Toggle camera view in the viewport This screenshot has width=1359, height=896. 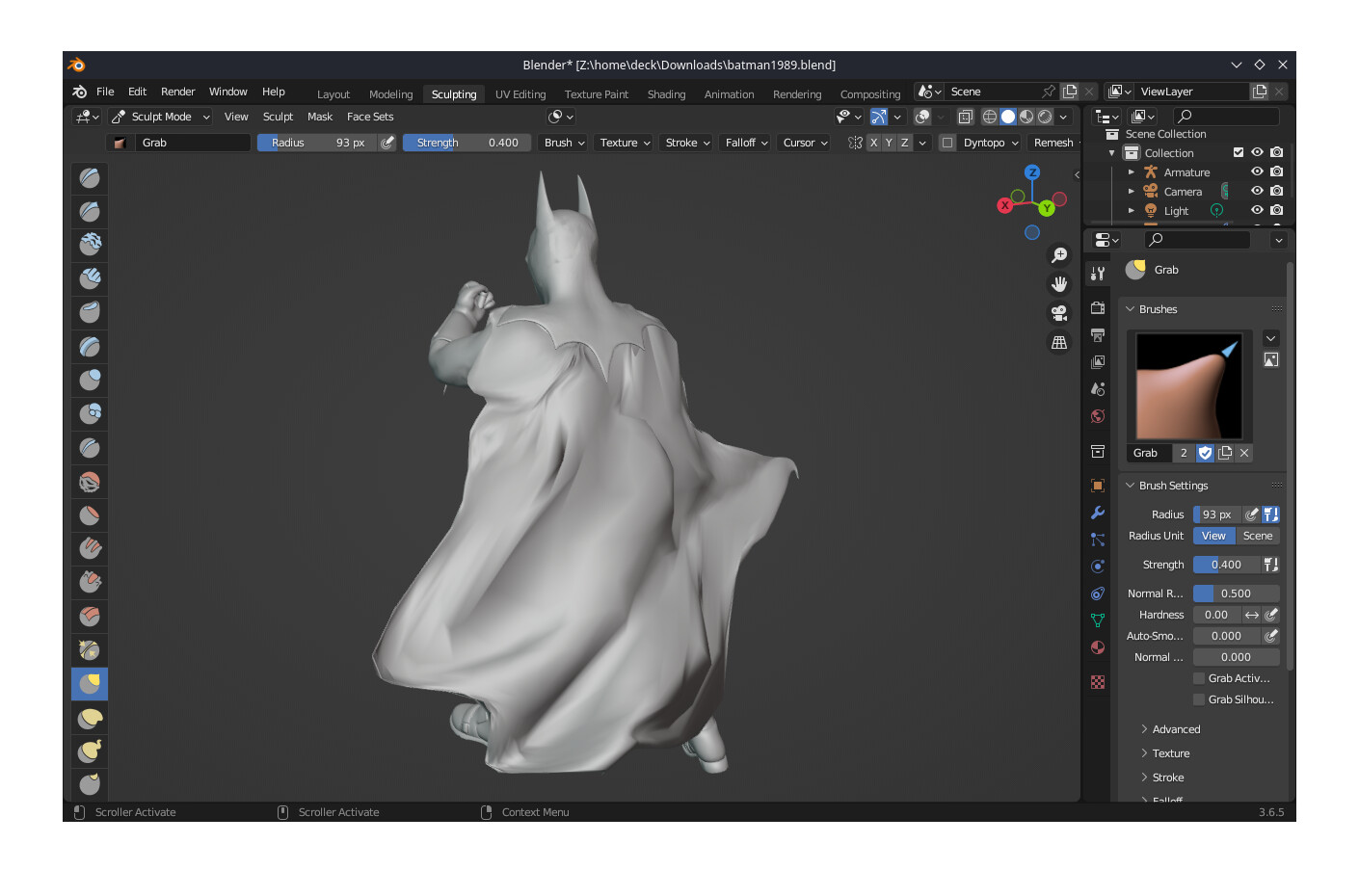1059,313
